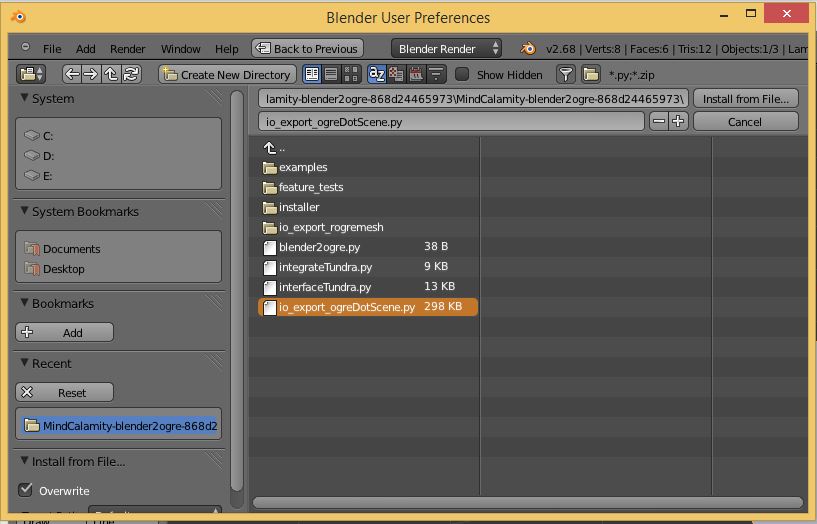Image resolution: width=817 pixels, height=524 pixels.
Task: Increment file name number plus button
Action: point(678,122)
